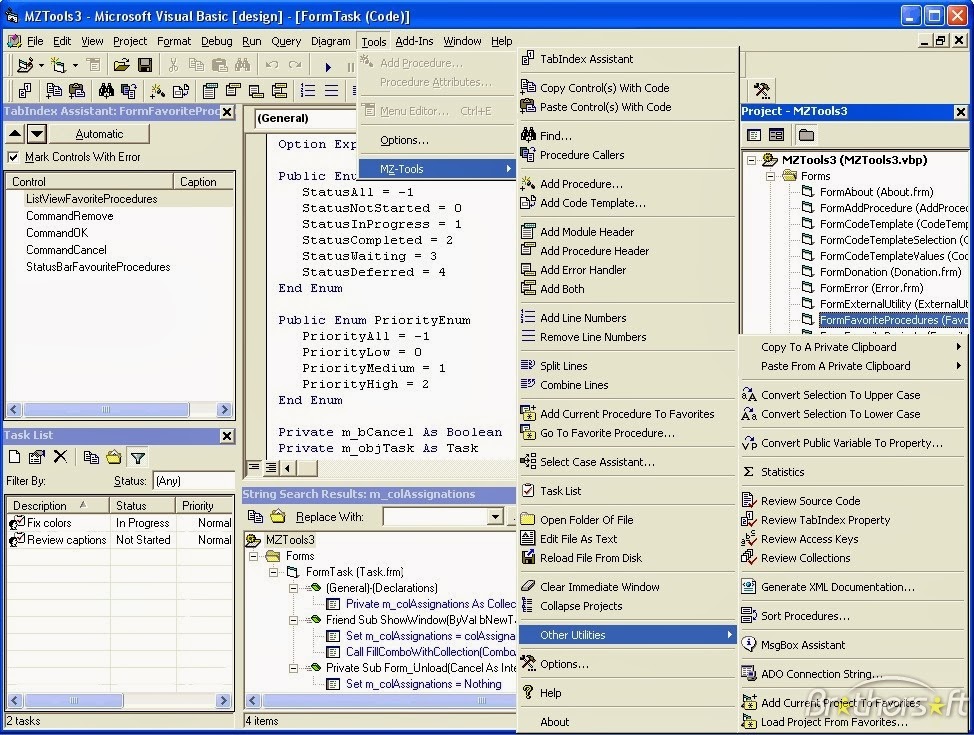The width and height of the screenshot is (974, 735).
Task: Open the Debug menu
Action: (217, 41)
